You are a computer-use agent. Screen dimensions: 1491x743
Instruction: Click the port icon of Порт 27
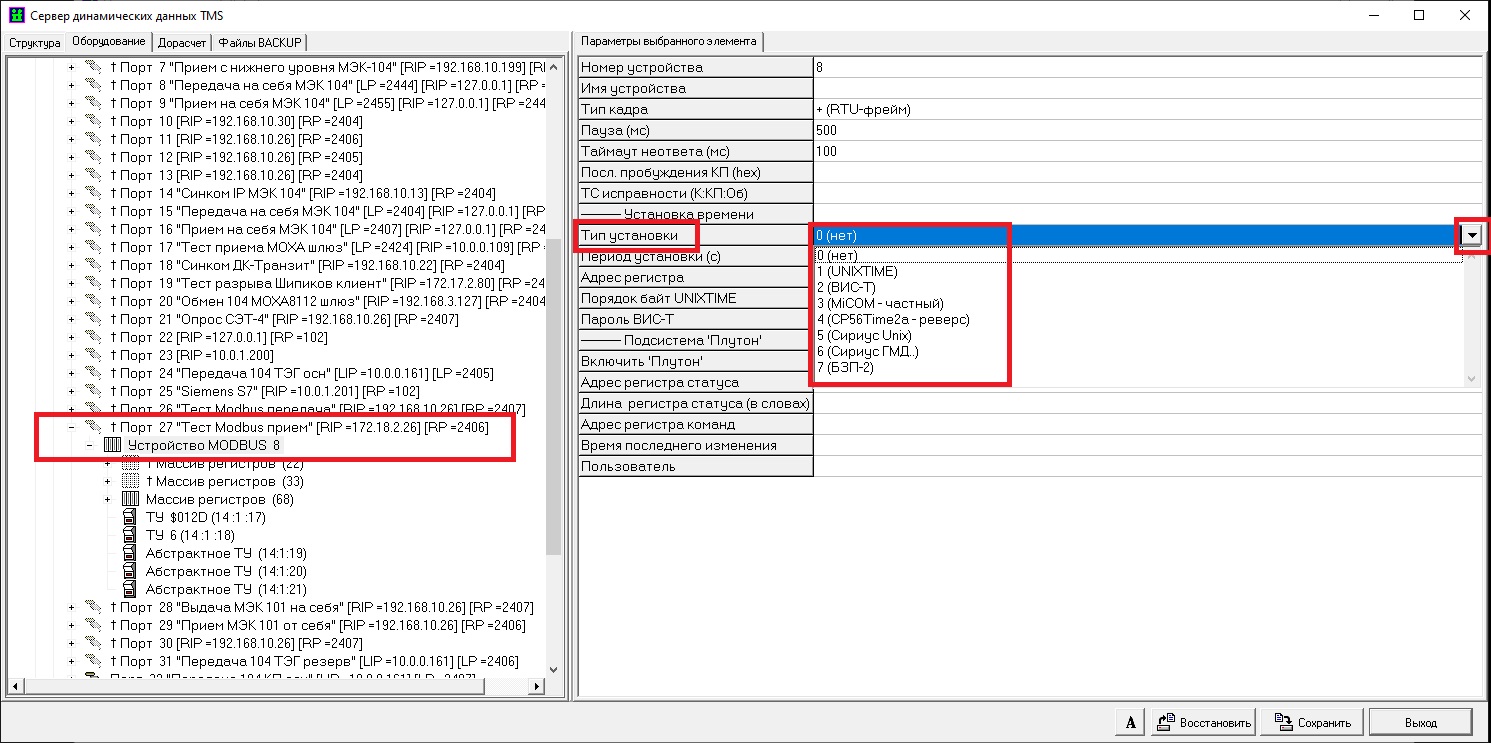coord(94,427)
